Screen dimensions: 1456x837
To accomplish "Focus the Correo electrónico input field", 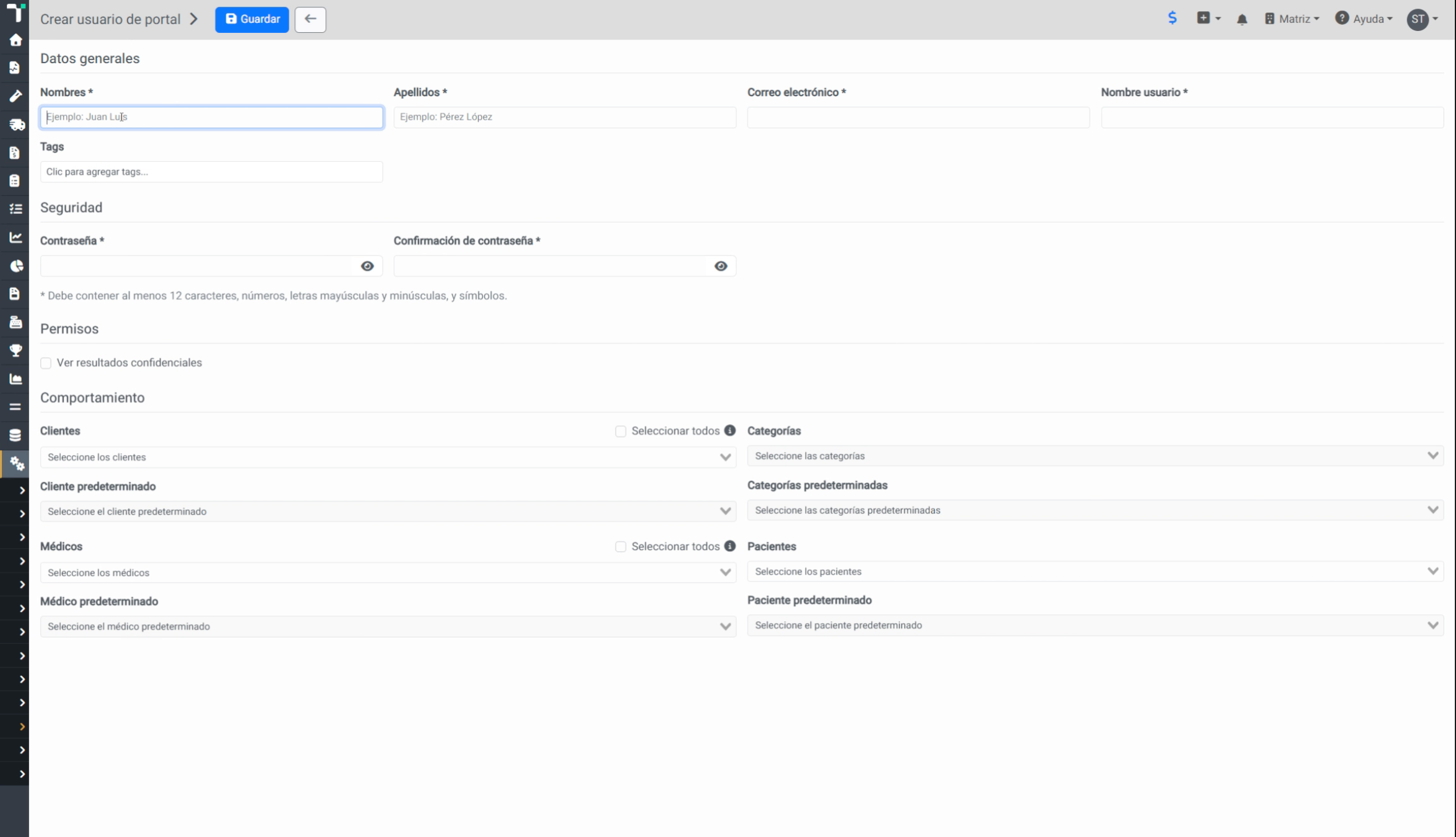I will (x=918, y=117).
